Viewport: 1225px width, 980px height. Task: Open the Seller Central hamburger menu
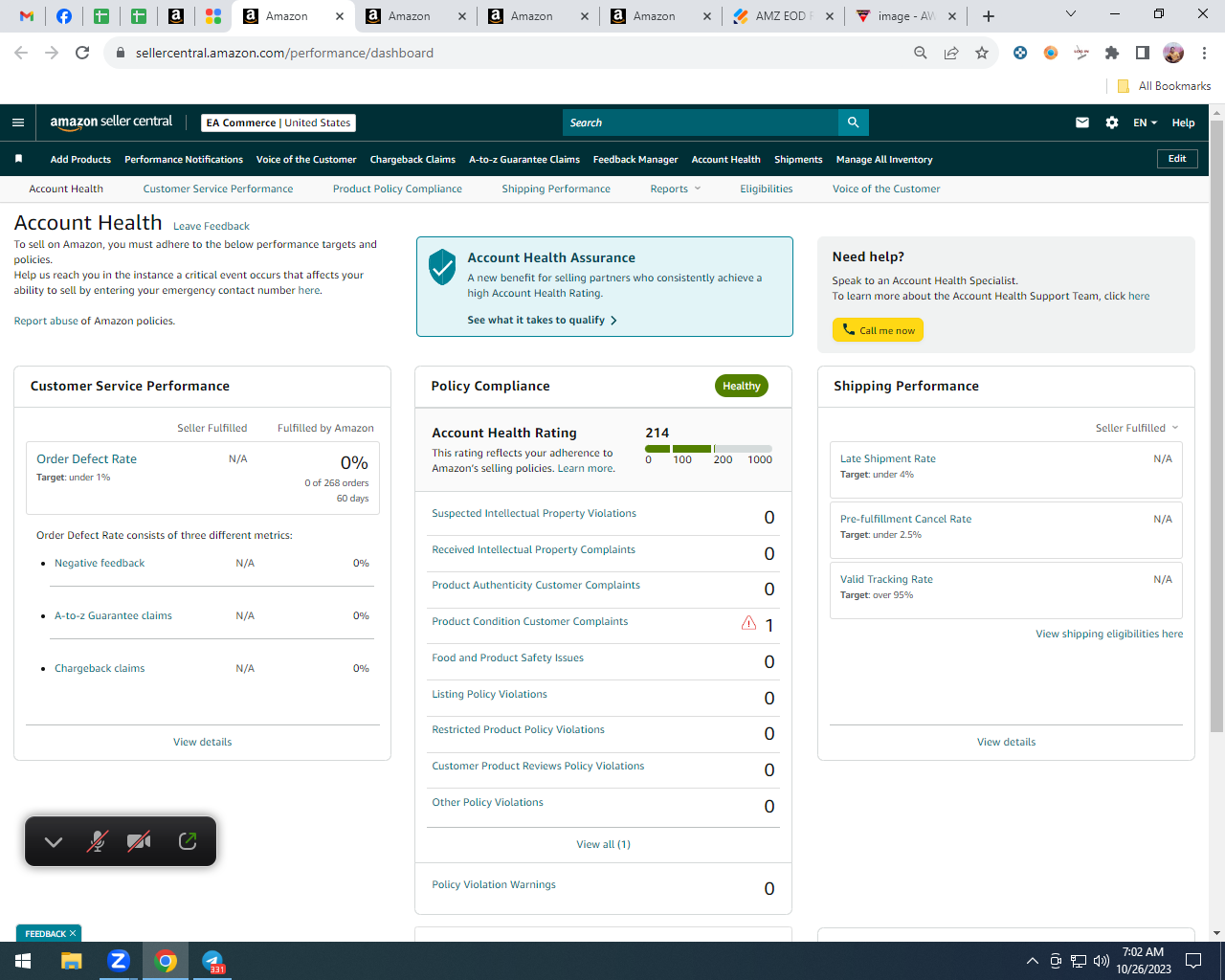point(18,122)
